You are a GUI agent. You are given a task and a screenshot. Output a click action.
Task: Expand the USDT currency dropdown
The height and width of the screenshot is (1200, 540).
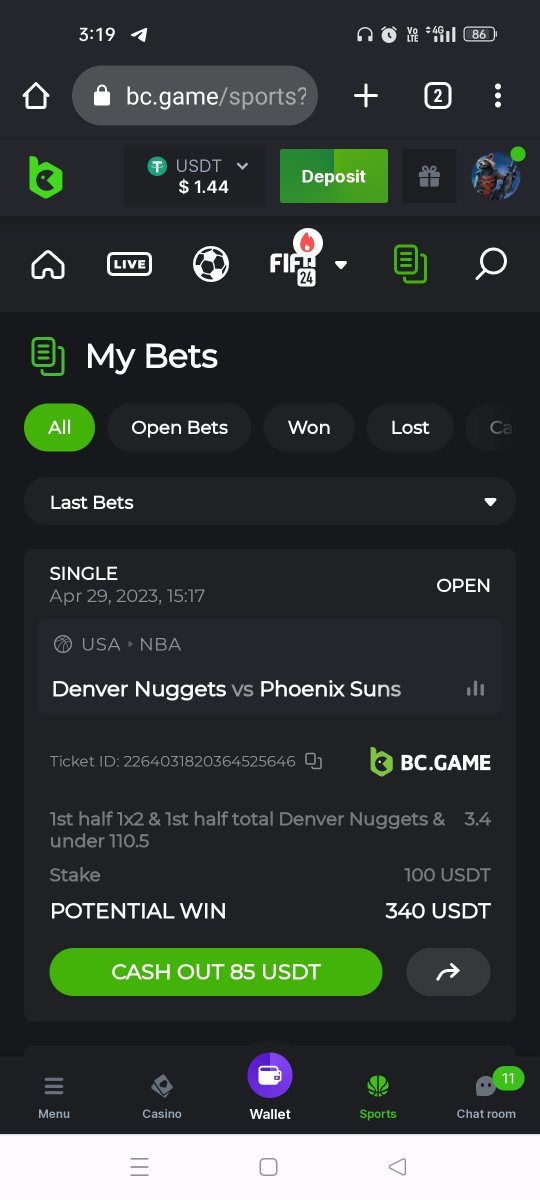[x=195, y=176]
